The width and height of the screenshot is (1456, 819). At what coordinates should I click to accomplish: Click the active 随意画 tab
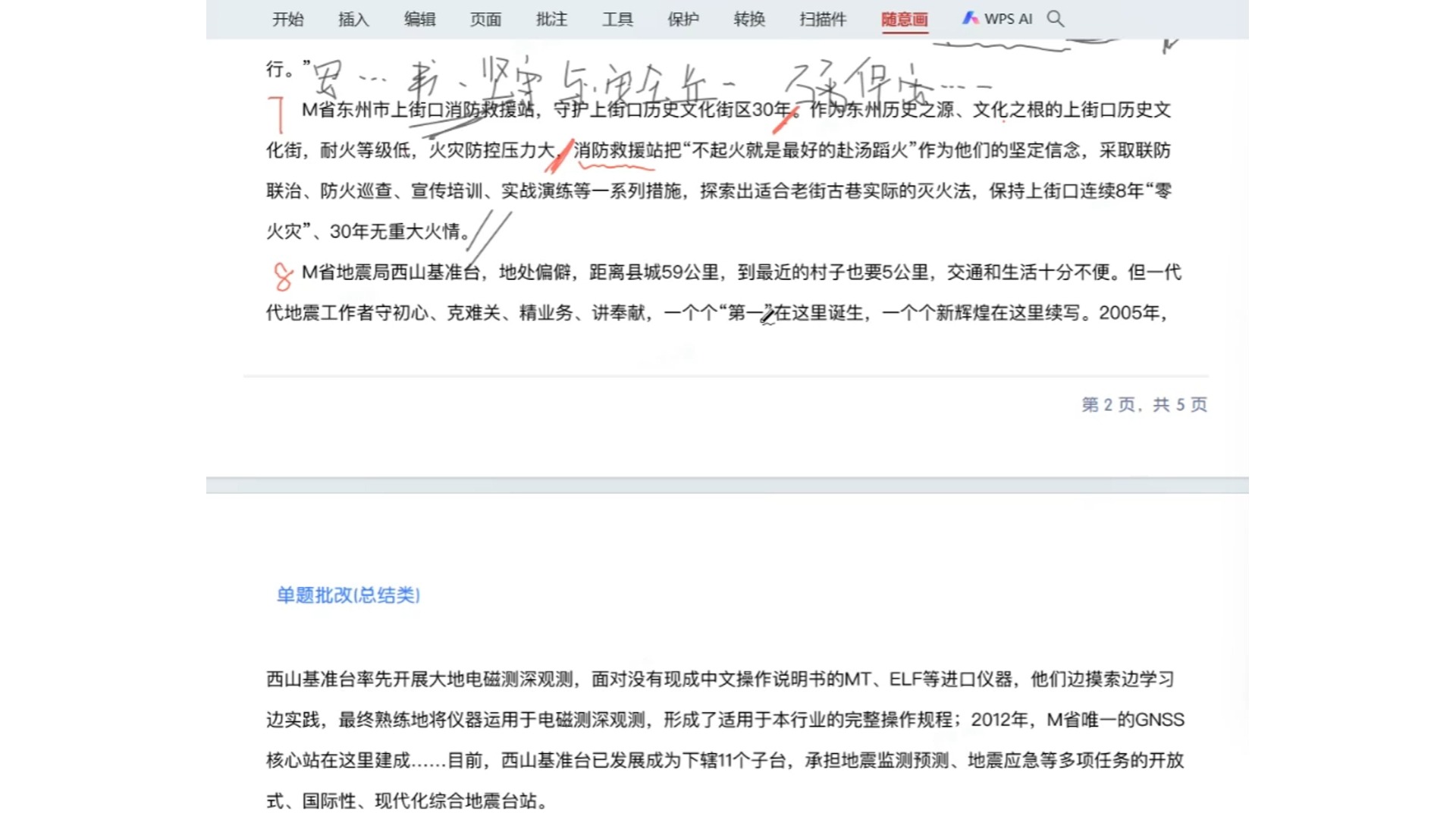[904, 19]
